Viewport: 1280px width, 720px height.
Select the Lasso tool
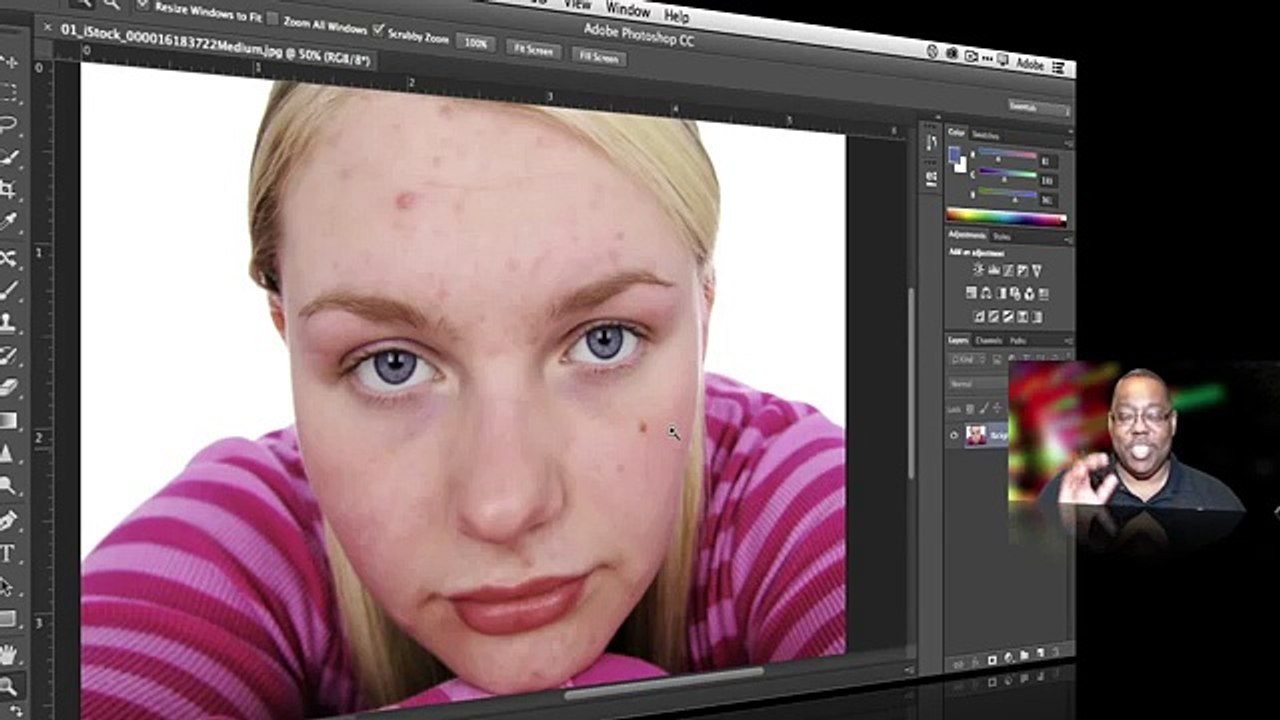(9, 126)
